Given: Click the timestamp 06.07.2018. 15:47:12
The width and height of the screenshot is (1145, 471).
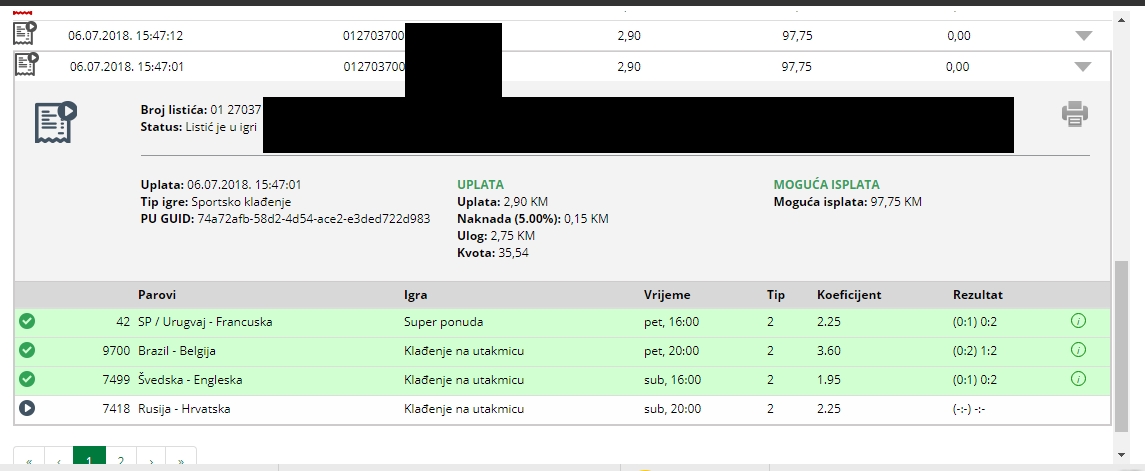Looking at the screenshot, I should tap(126, 36).
